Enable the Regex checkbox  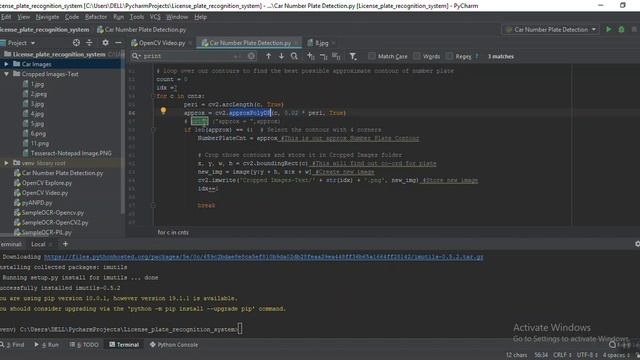pyautogui.click(x=449, y=56)
